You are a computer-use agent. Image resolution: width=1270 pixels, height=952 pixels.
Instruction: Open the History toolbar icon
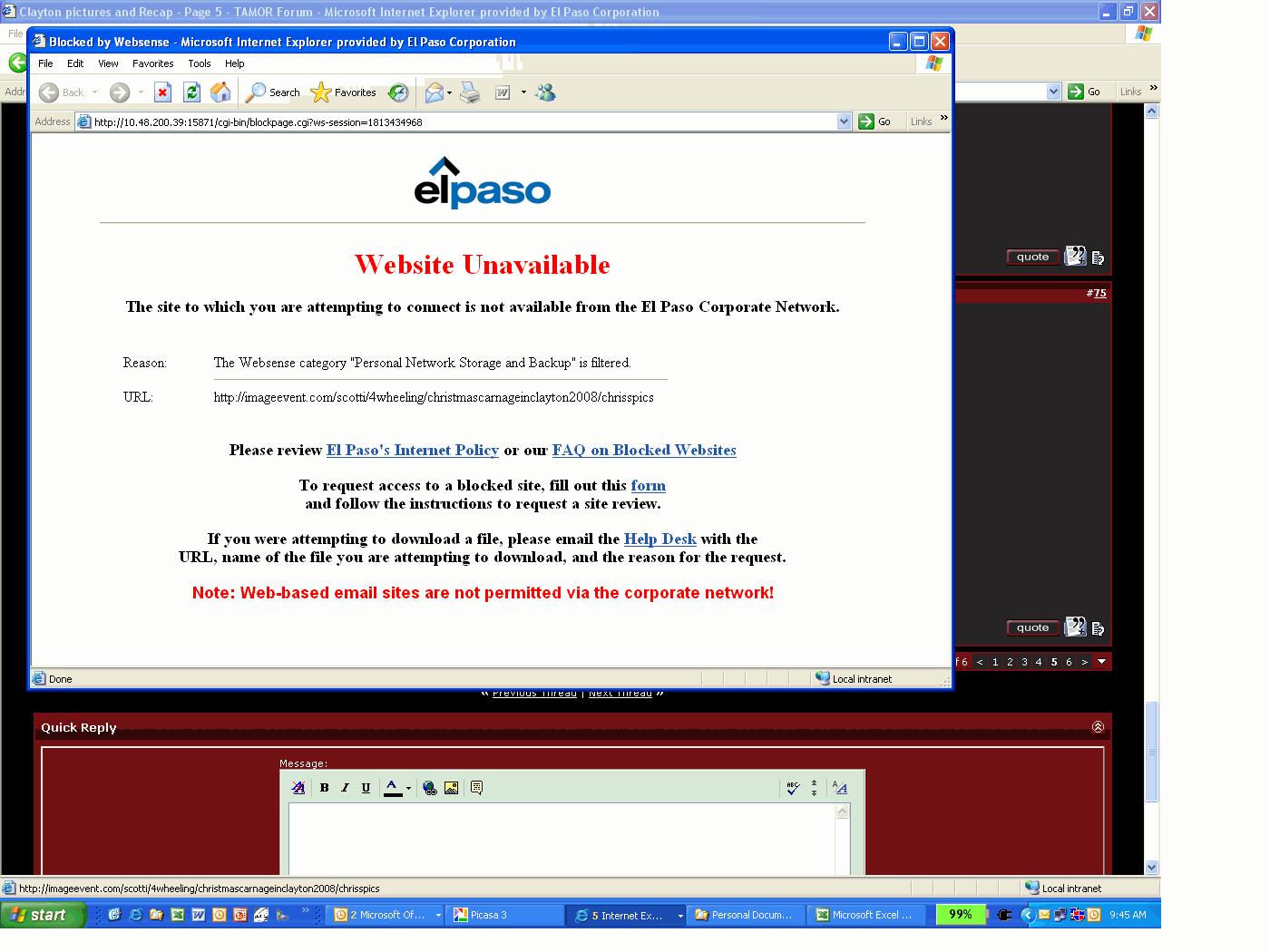398,92
